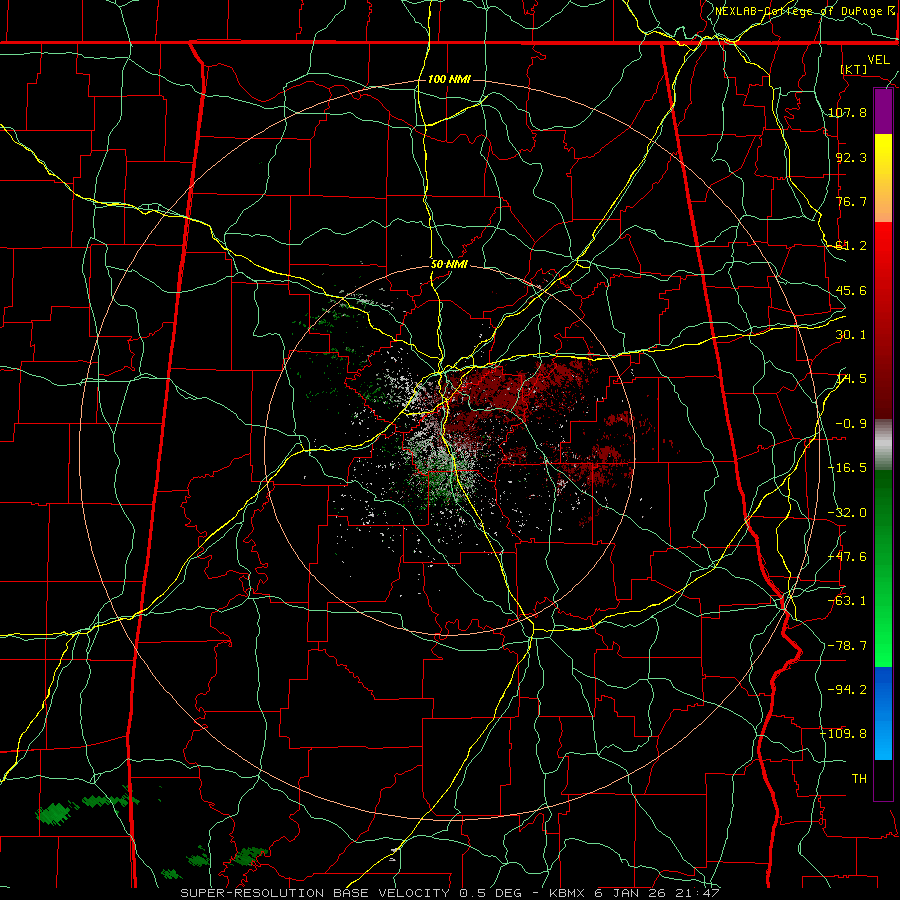Click the 61.2 velocity scale value
The height and width of the screenshot is (900, 900).
click(x=851, y=246)
